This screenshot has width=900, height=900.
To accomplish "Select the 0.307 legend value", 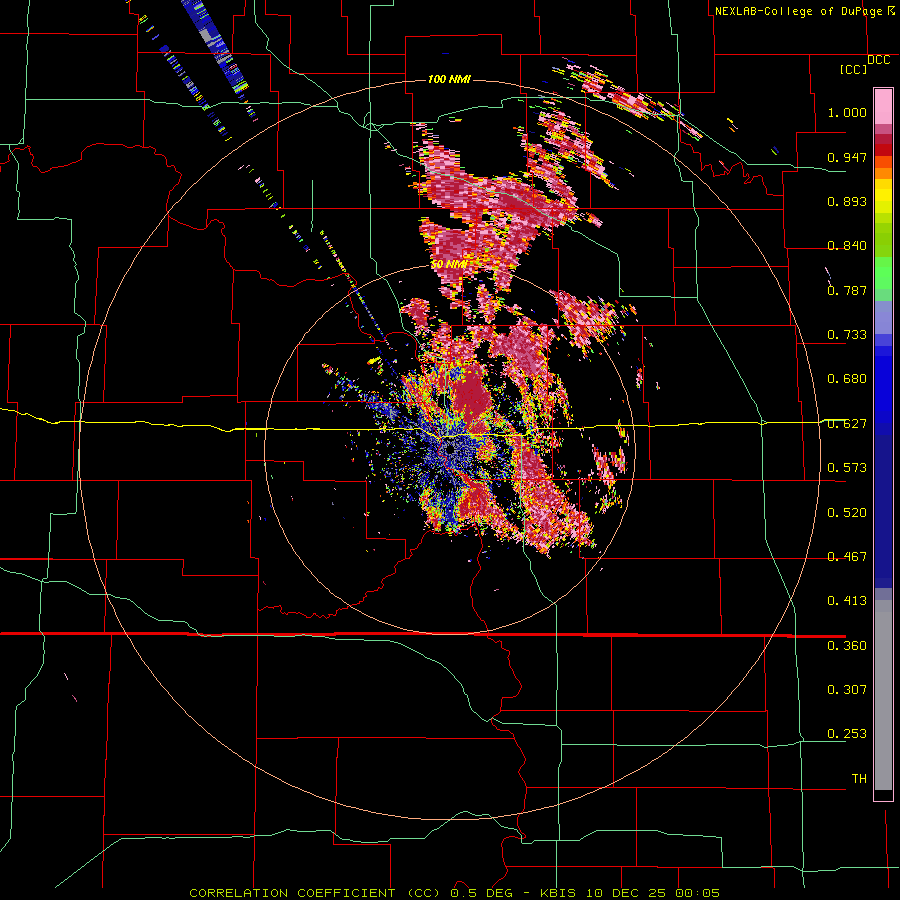I will click(847, 690).
